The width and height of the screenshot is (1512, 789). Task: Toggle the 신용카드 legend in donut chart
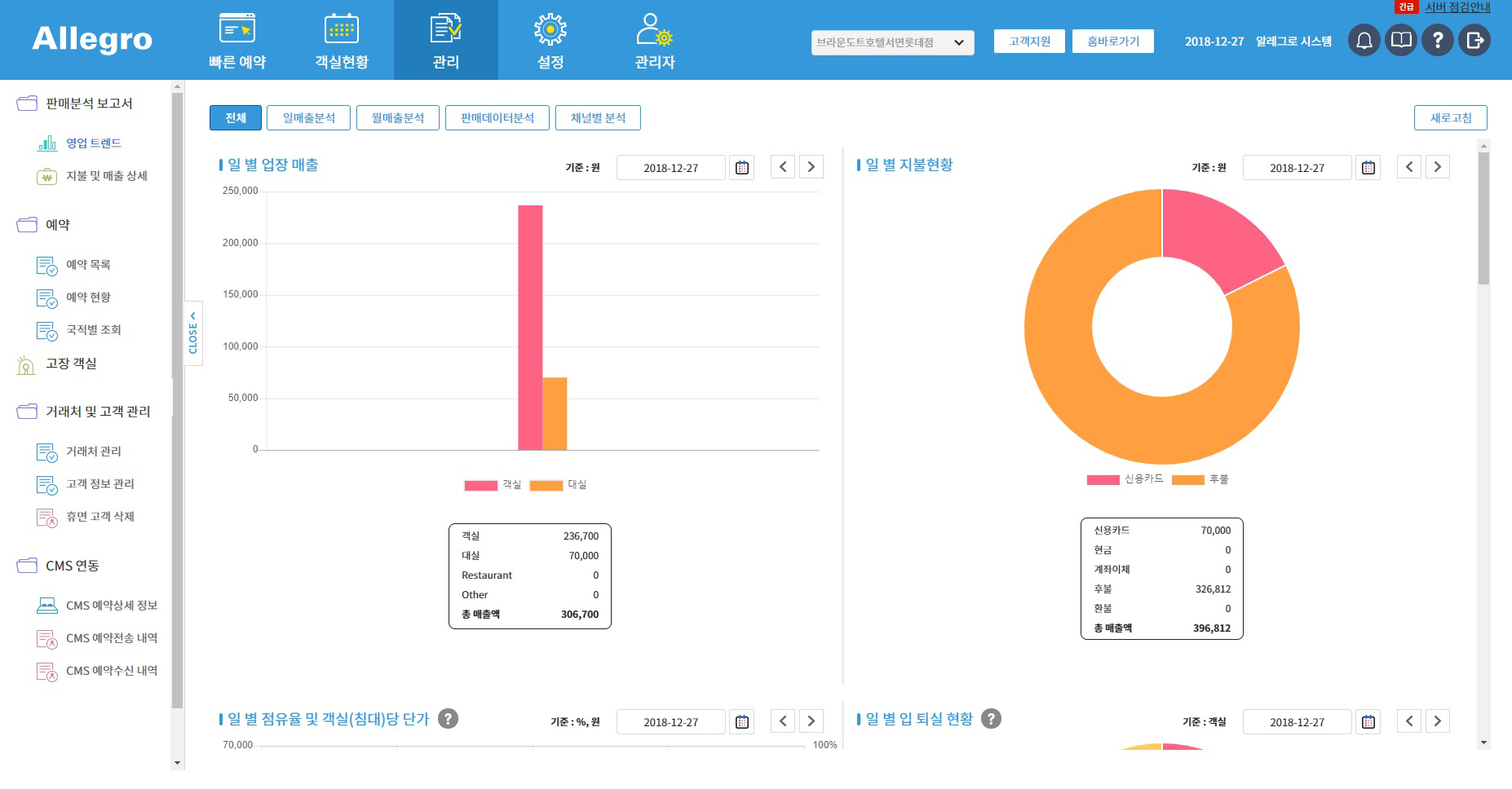[1103, 479]
